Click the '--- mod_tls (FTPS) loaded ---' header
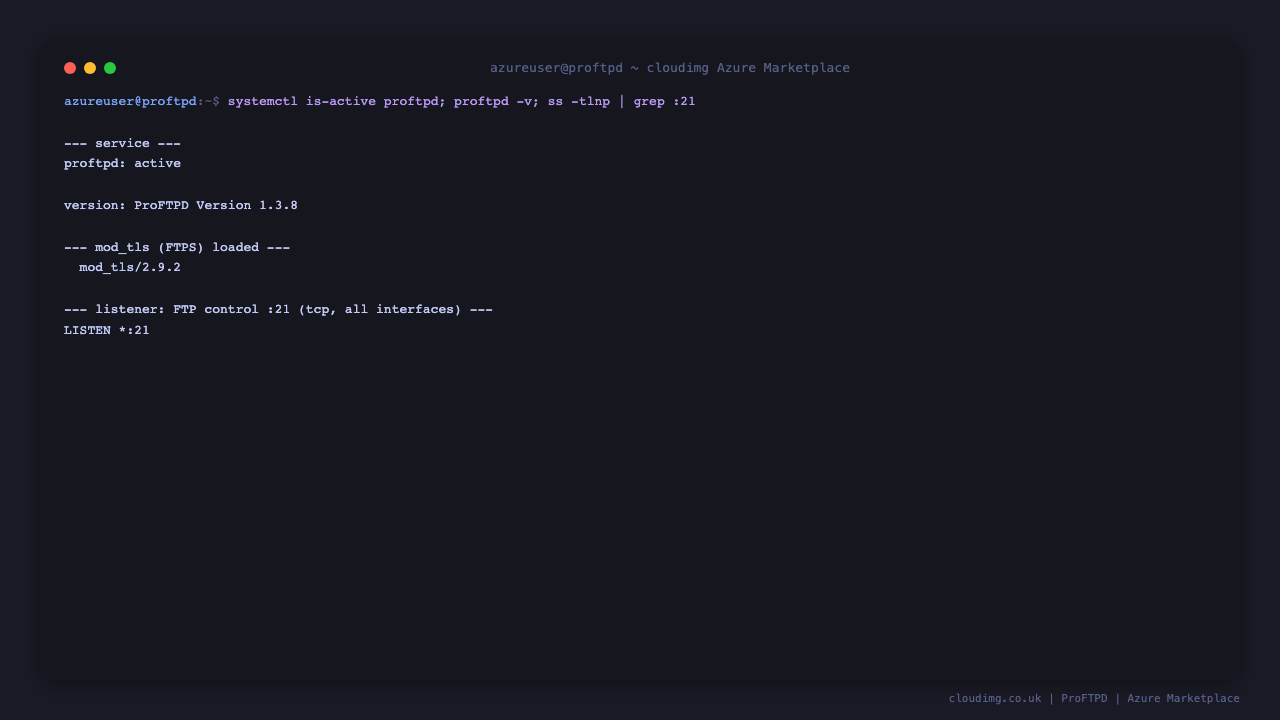The height and width of the screenshot is (720, 1280). click(177, 247)
